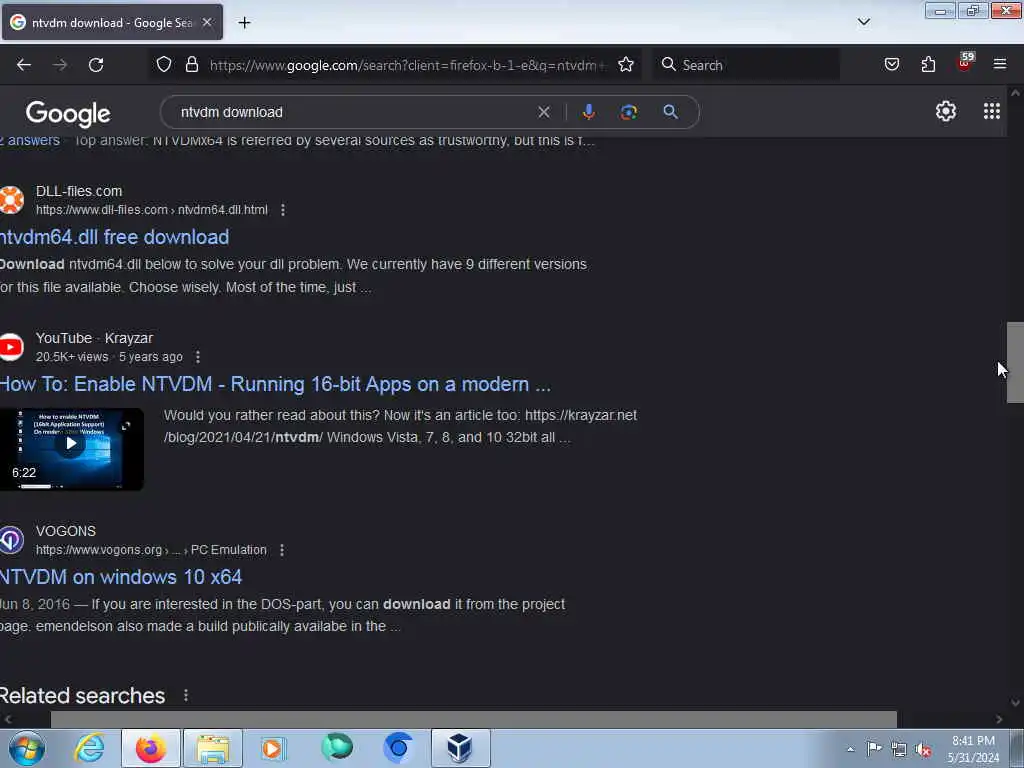
Task: Click the DLL-files.com URL text
Action: pyautogui.click(x=152, y=210)
